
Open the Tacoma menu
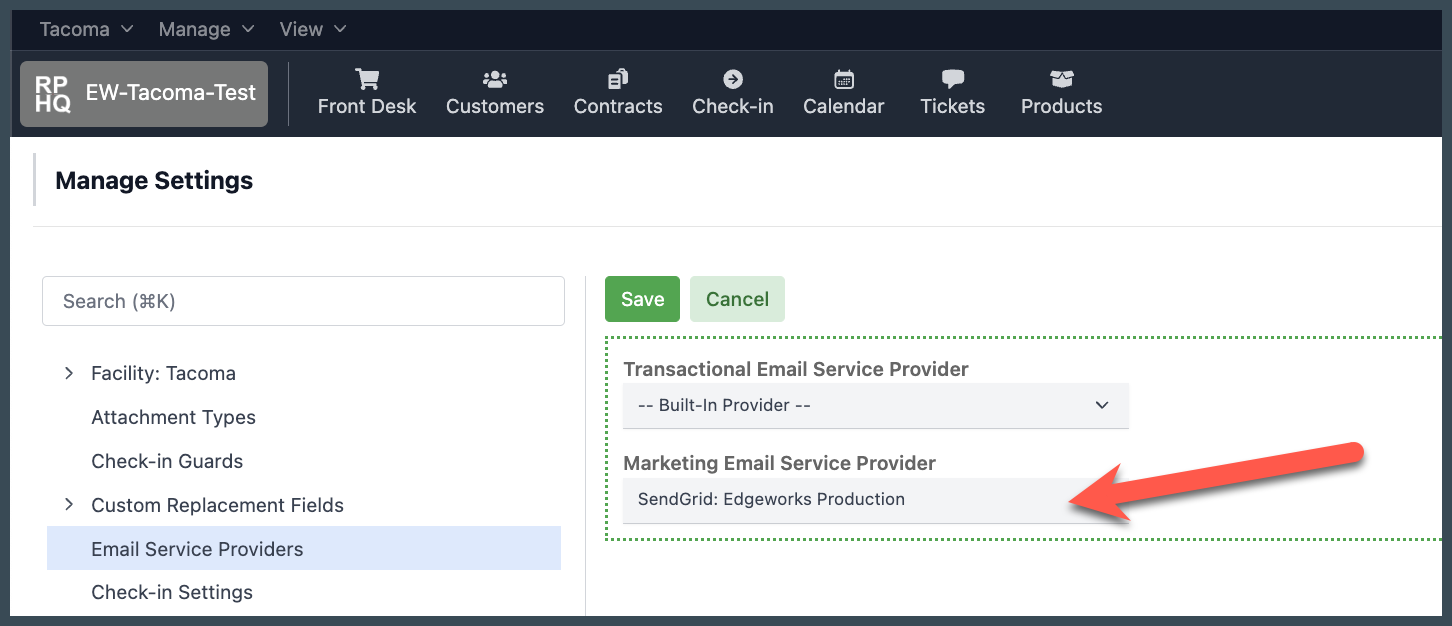pyautogui.click(x=86, y=29)
